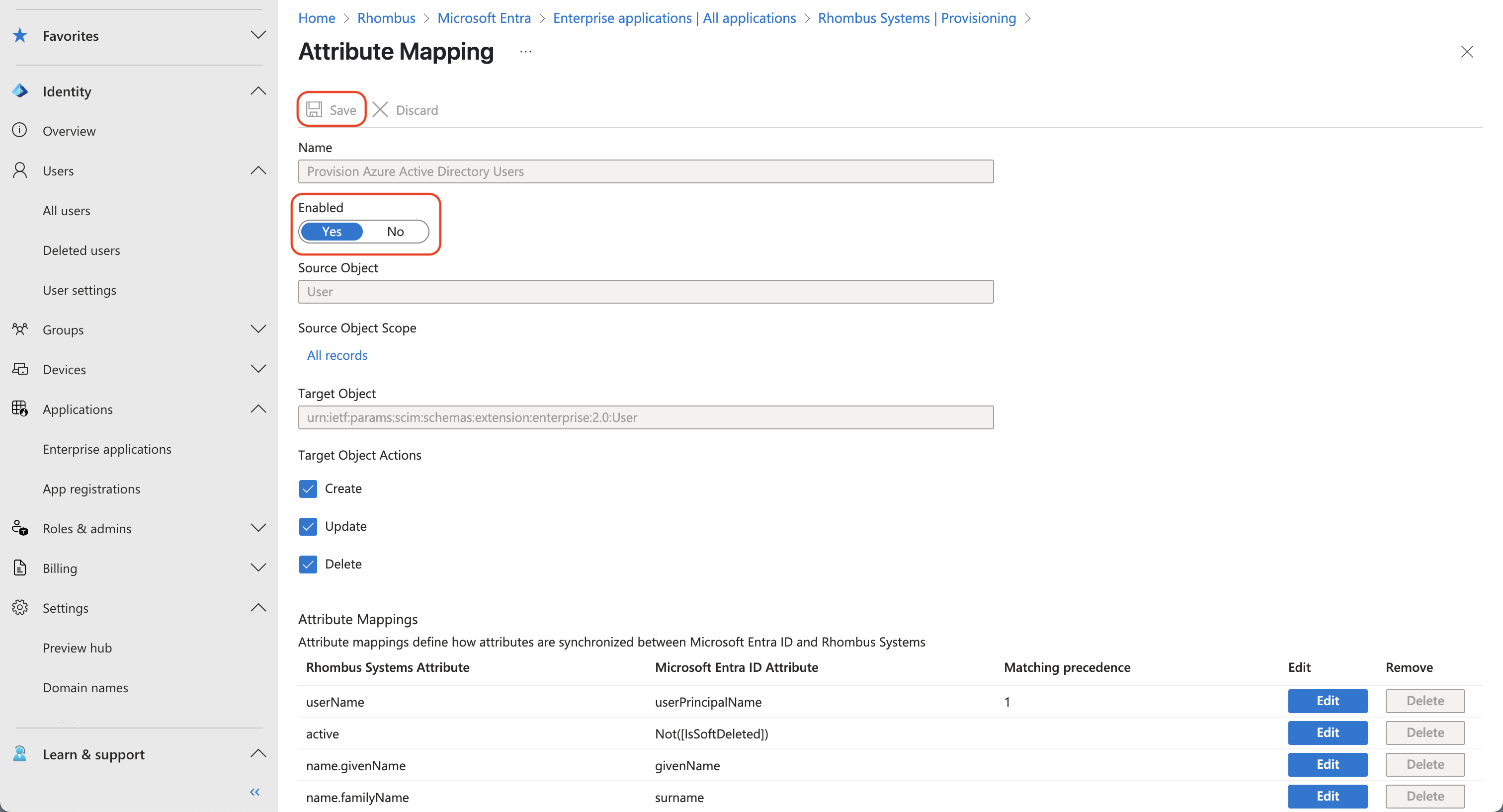Delete the name.familyName mapping
Image resolution: width=1503 pixels, height=812 pixels.
click(1425, 796)
